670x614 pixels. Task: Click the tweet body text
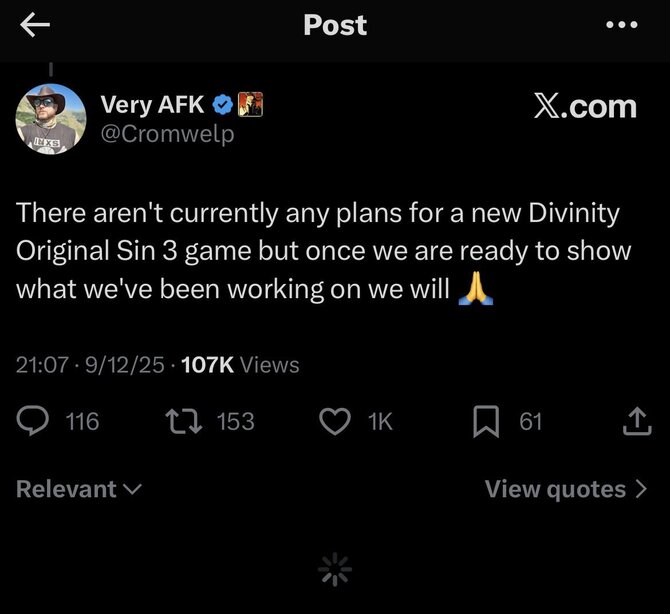[x=320, y=251]
